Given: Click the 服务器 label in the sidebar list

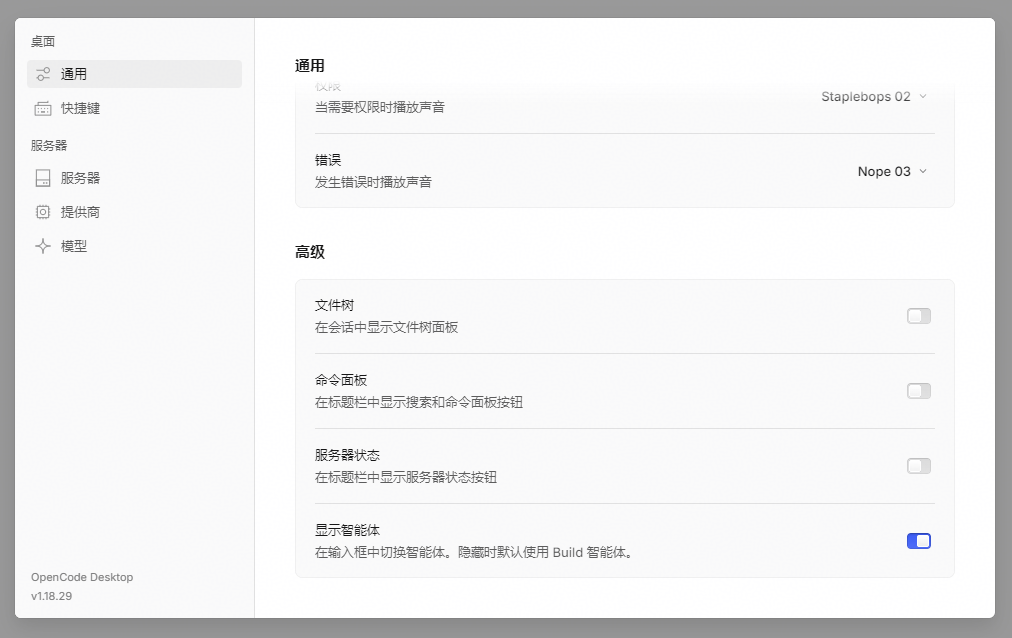Looking at the screenshot, I should pos(80,178).
